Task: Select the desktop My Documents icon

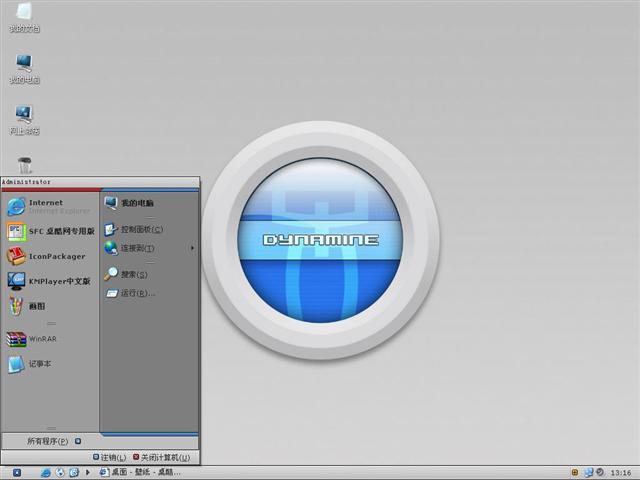Action: pyautogui.click(x=24, y=18)
